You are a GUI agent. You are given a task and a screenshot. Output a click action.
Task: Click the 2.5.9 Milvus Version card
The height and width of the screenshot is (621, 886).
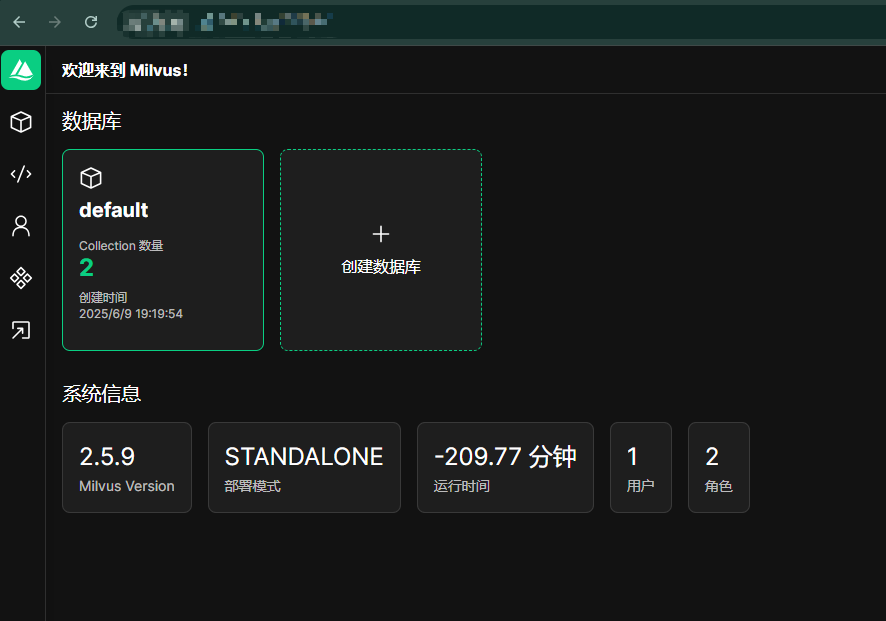coord(127,467)
